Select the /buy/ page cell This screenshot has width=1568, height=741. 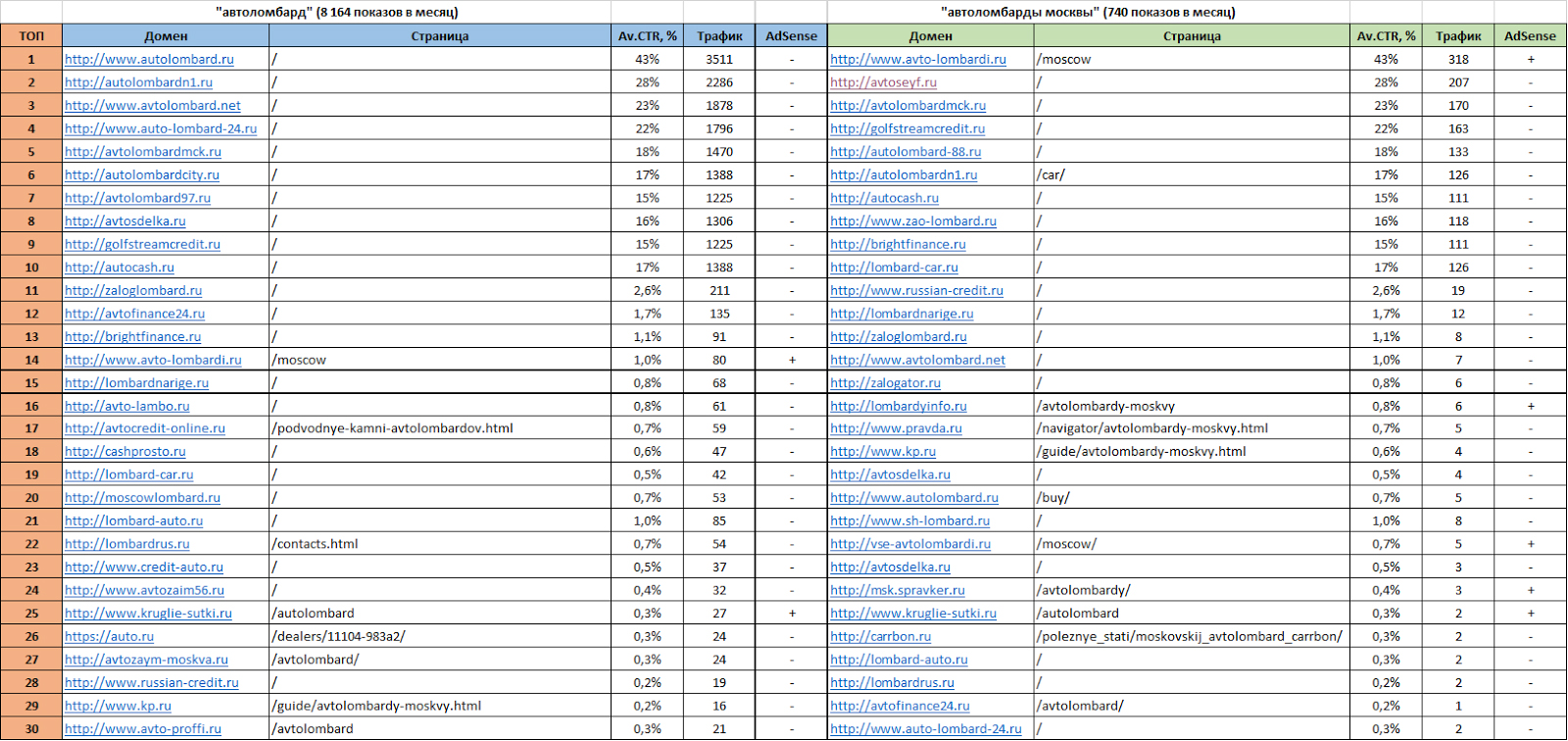point(1192,498)
